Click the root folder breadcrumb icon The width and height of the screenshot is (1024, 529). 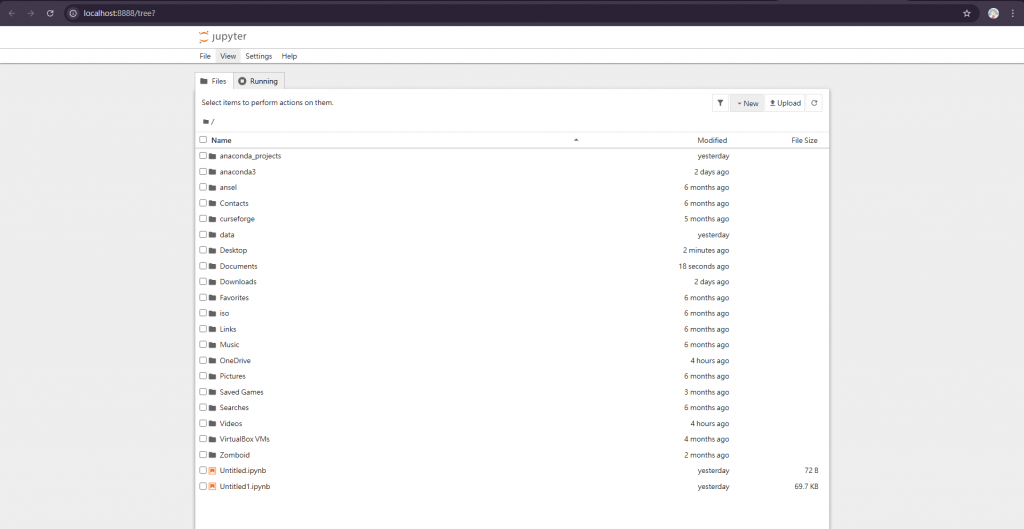(206, 121)
